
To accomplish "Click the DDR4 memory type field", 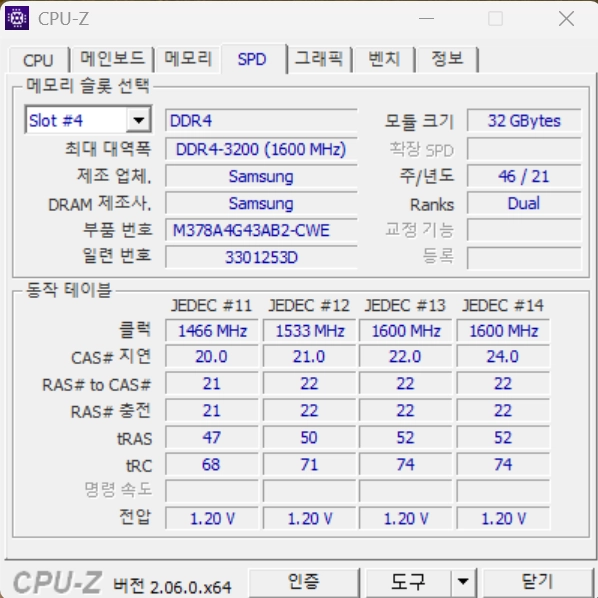I will coord(261,121).
